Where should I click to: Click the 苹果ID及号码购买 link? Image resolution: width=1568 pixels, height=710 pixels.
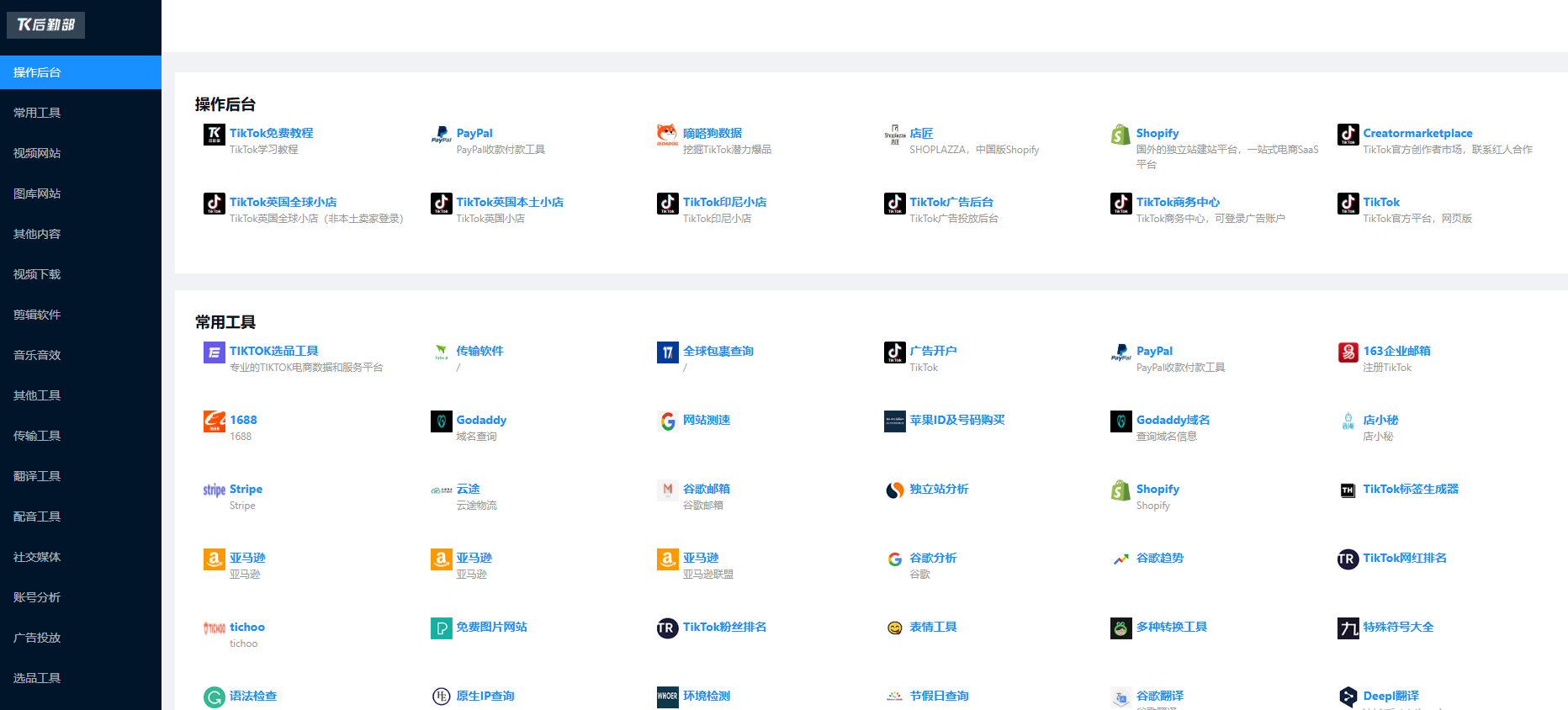(x=957, y=420)
